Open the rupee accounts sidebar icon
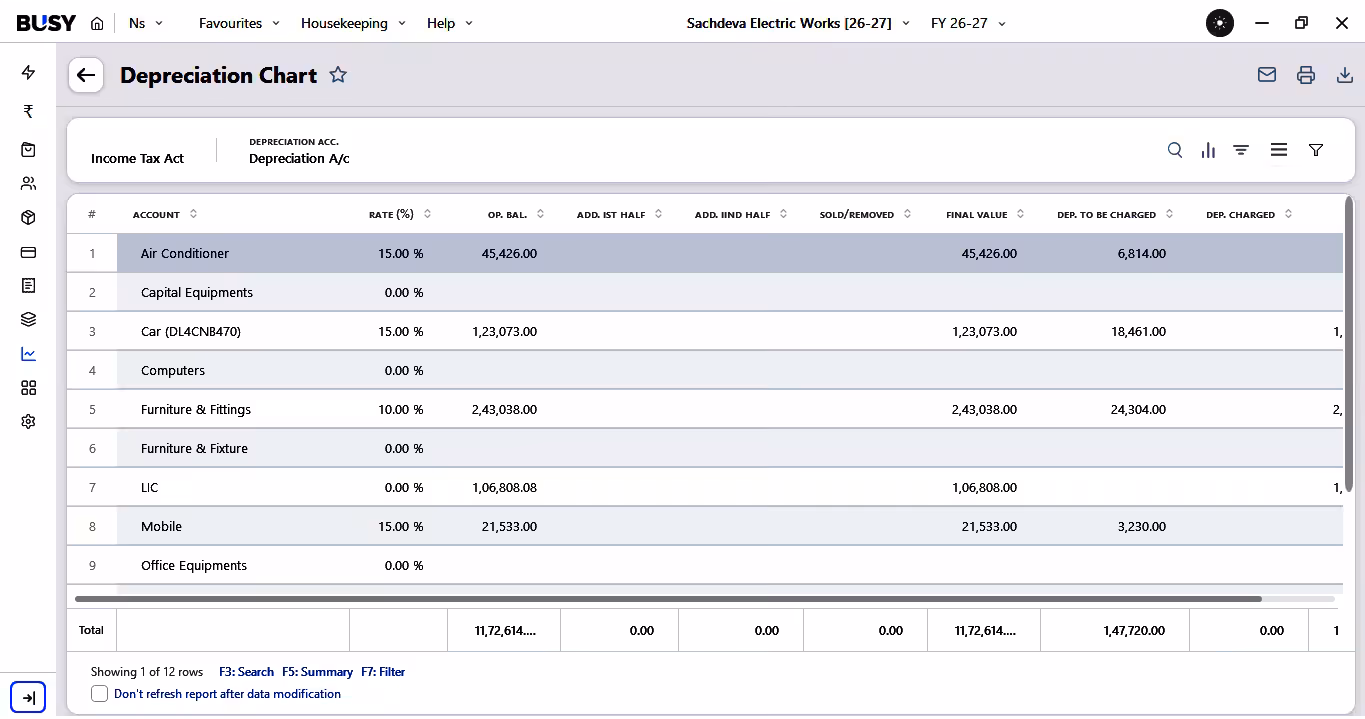The height and width of the screenshot is (719, 1365). click(x=28, y=111)
